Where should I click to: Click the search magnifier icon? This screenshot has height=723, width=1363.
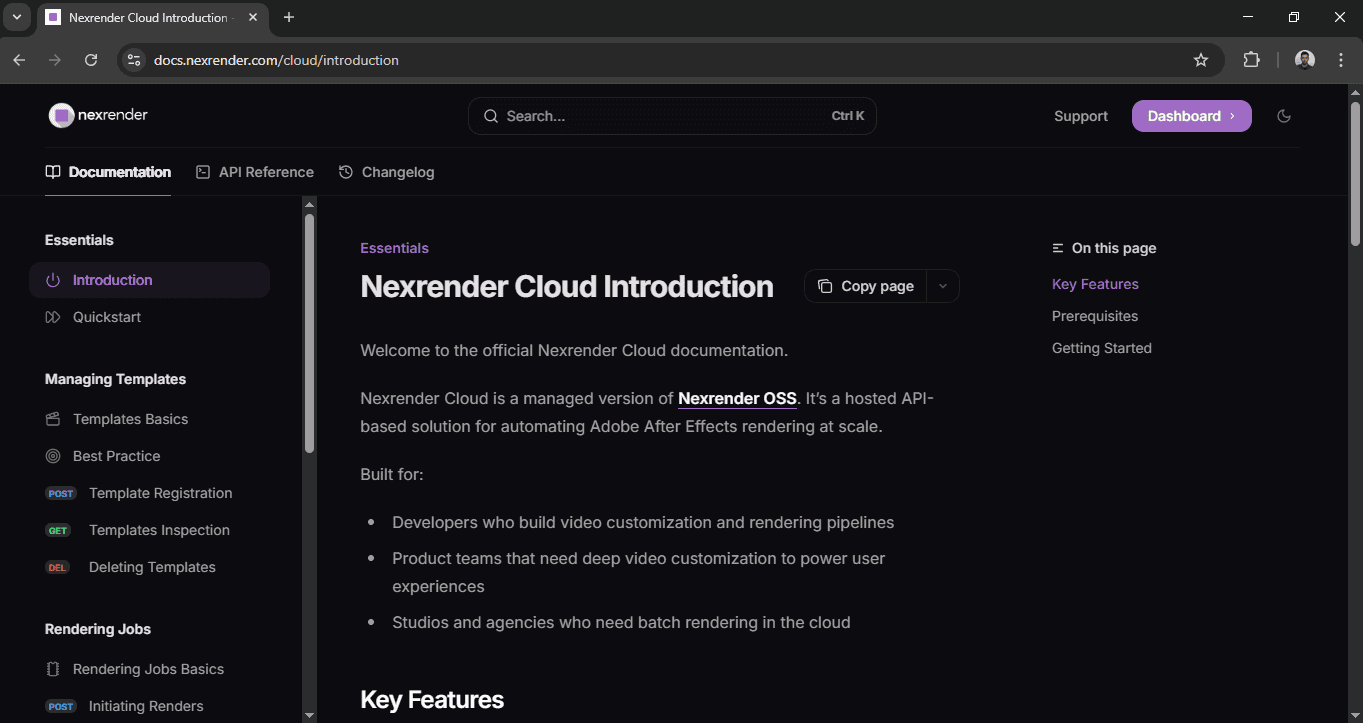tap(490, 116)
